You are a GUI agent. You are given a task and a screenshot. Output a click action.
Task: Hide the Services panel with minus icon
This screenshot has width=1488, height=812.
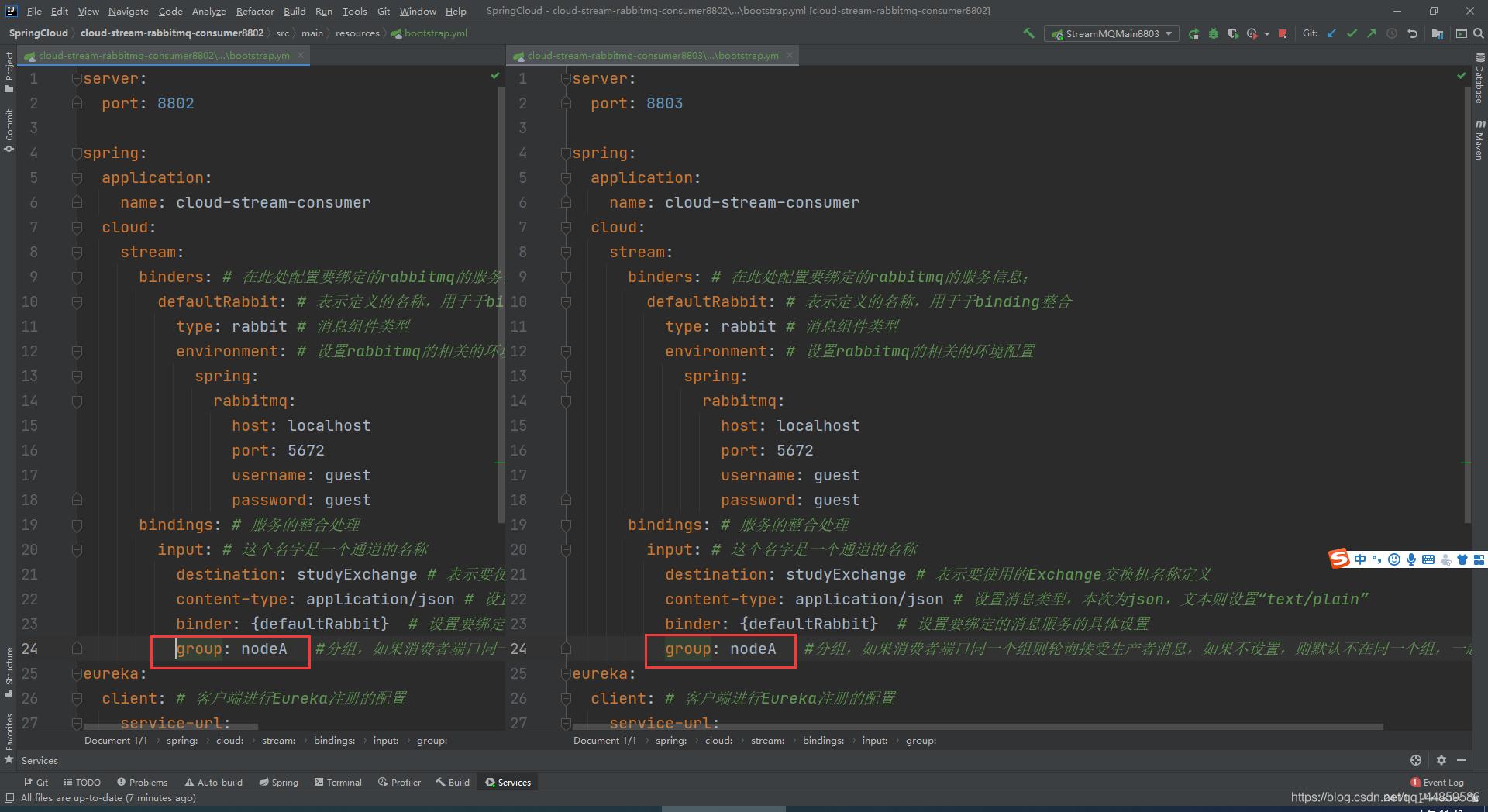point(1462,760)
